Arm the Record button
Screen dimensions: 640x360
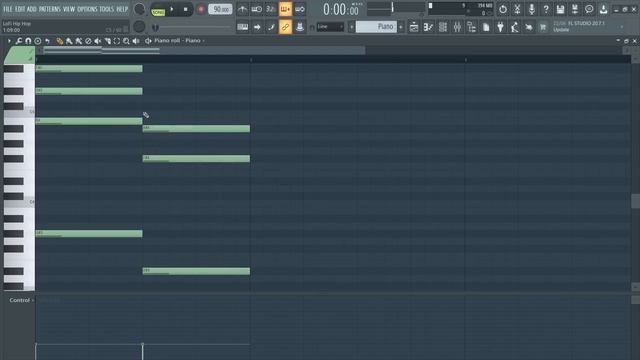tap(200, 9)
